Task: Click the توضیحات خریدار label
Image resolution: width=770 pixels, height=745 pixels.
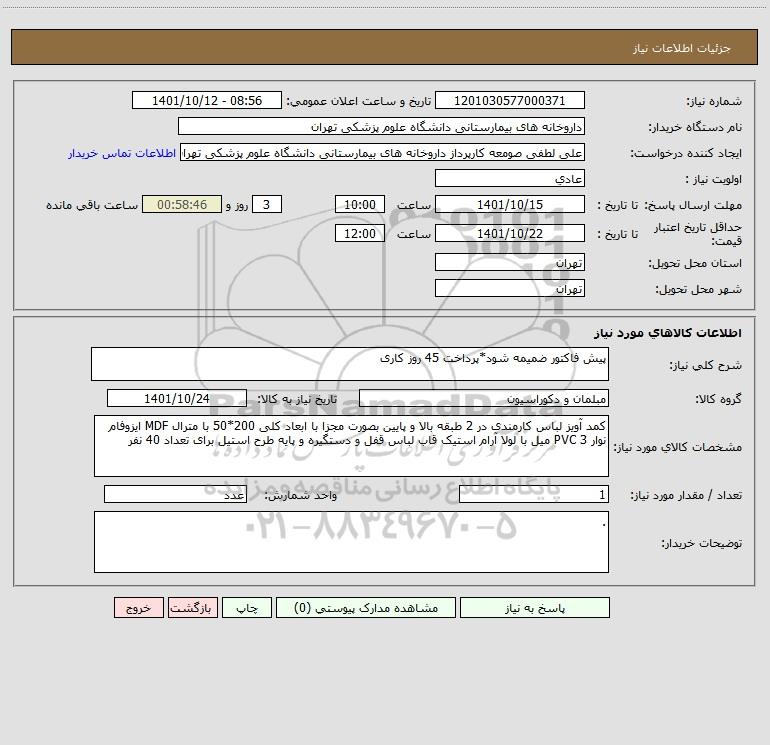Action: [701, 543]
